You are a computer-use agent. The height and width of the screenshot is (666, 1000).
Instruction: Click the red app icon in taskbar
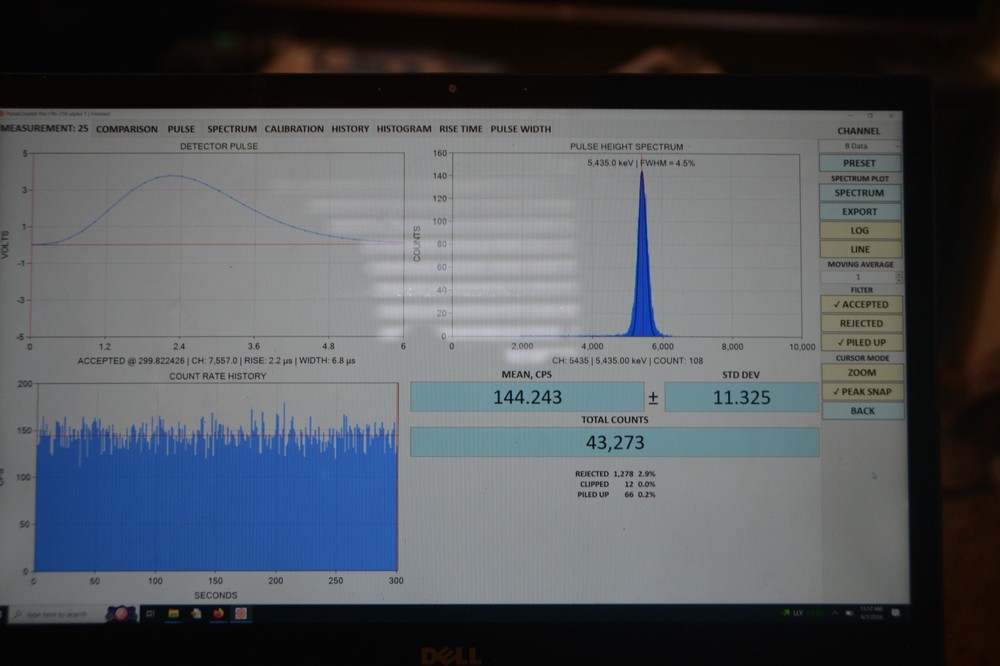pos(240,614)
